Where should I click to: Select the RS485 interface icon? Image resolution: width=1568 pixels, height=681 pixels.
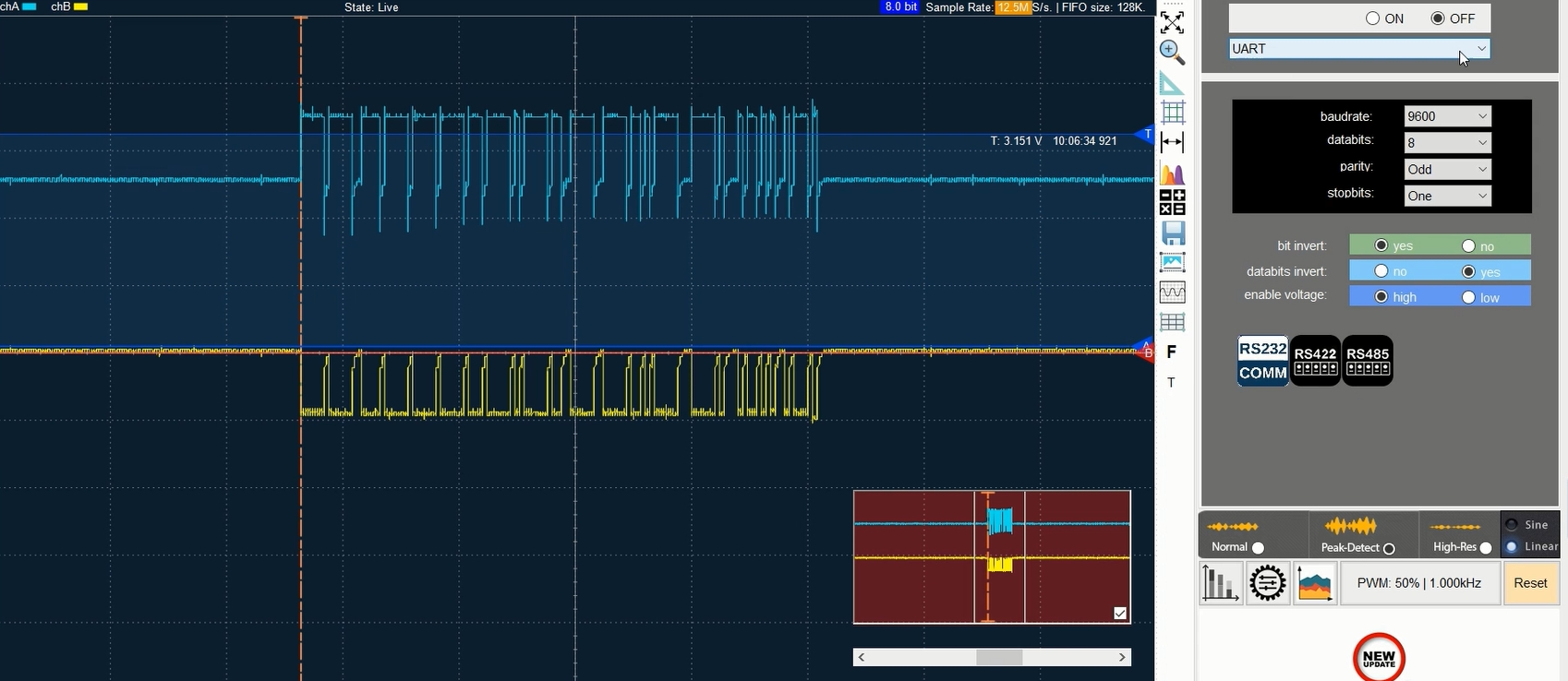(1368, 361)
